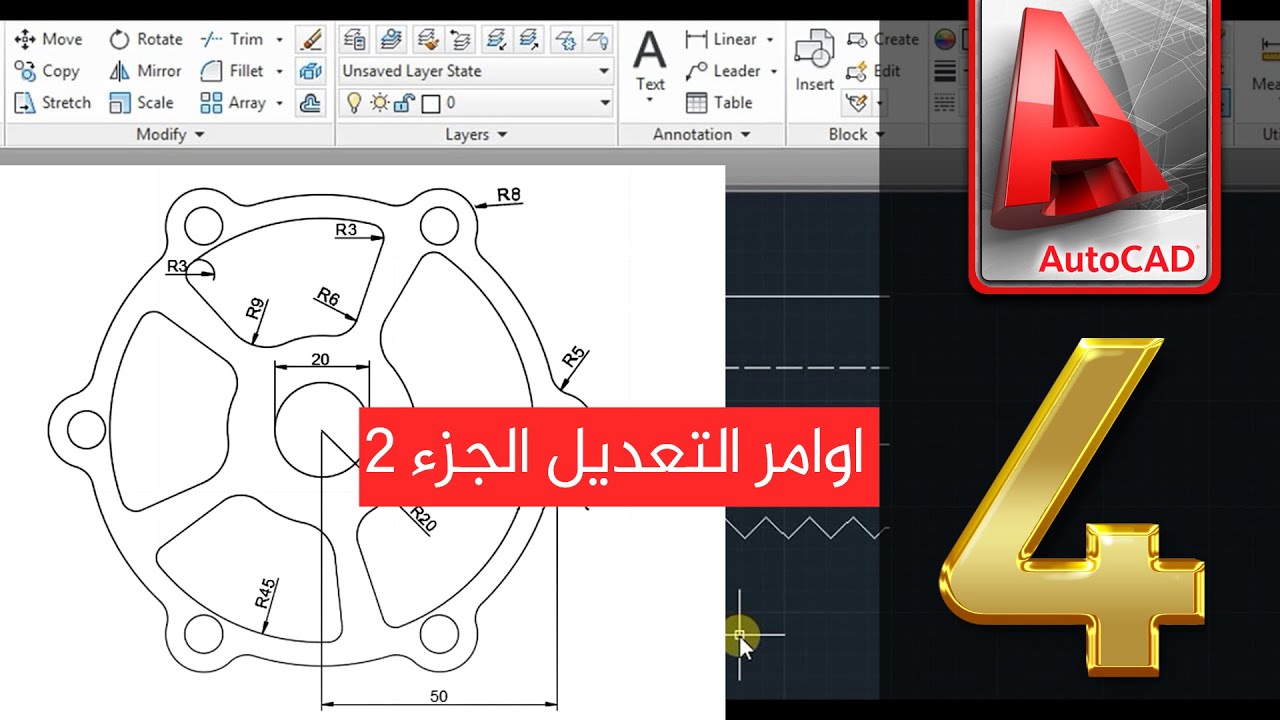Click the Layer Freeze icon
The height and width of the screenshot is (720, 1280).
(566, 39)
